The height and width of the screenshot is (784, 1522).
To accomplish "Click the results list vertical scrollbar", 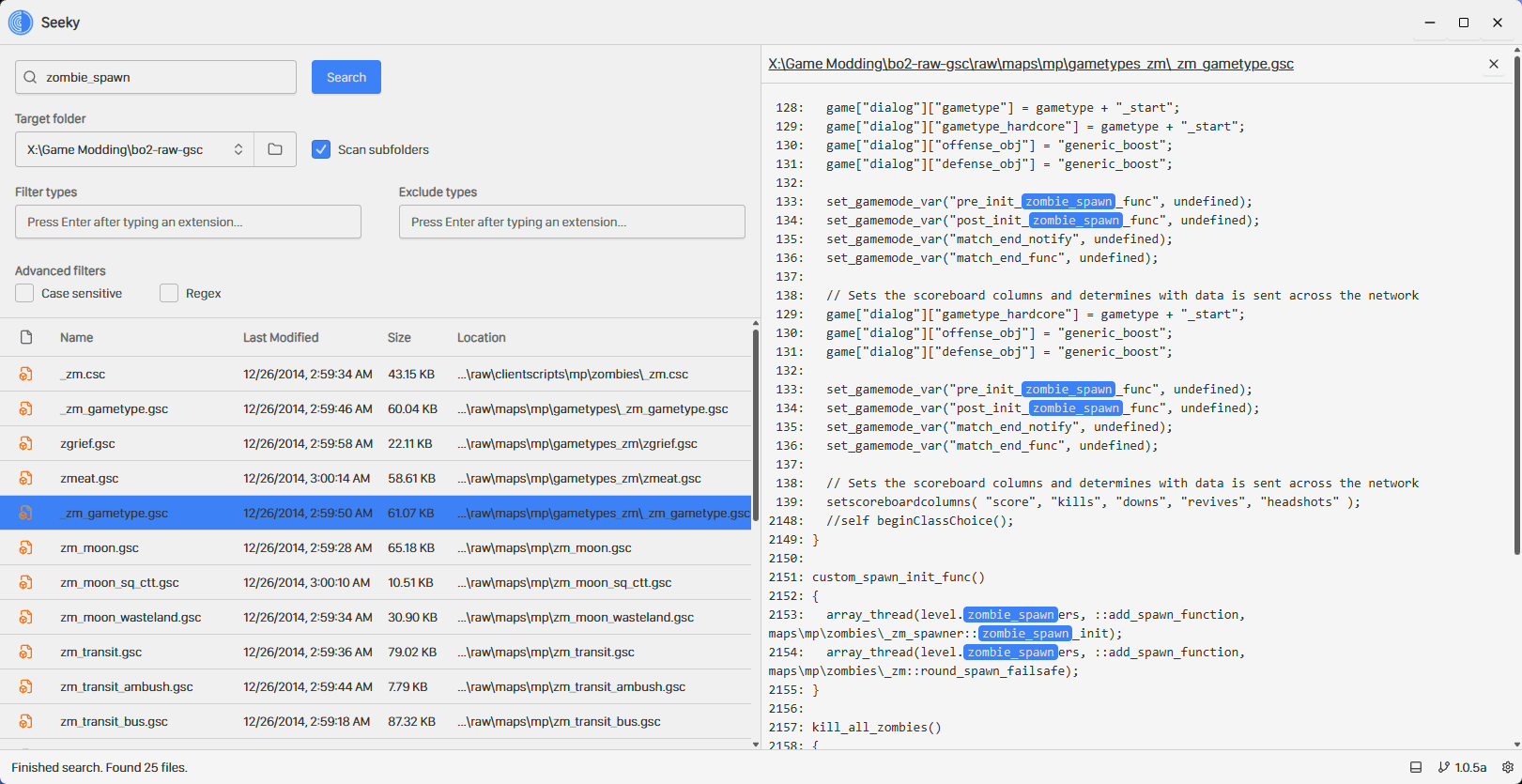I will pyautogui.click(x=755, y=423).
